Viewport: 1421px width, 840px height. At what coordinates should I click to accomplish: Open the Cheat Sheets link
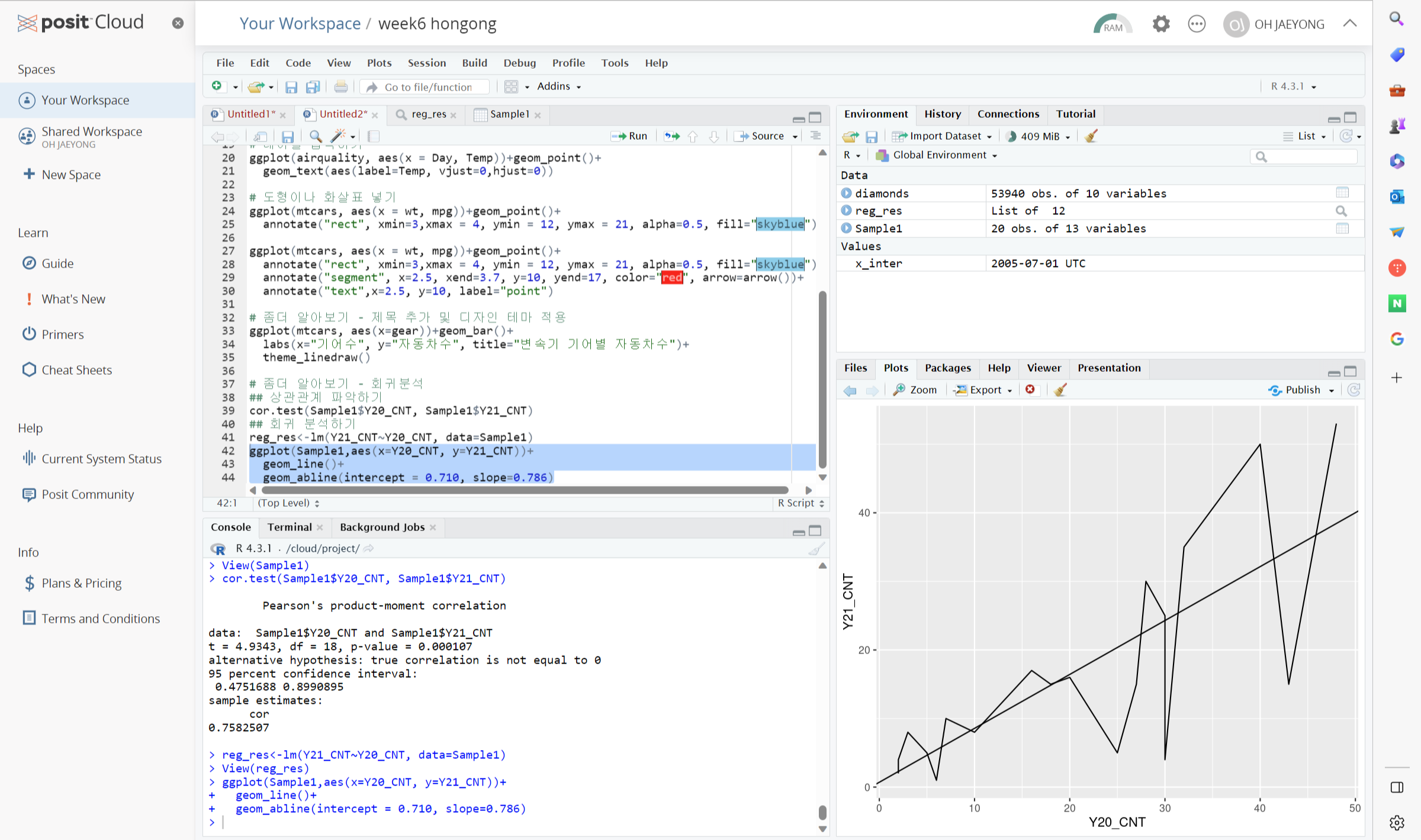coord(76,370)
